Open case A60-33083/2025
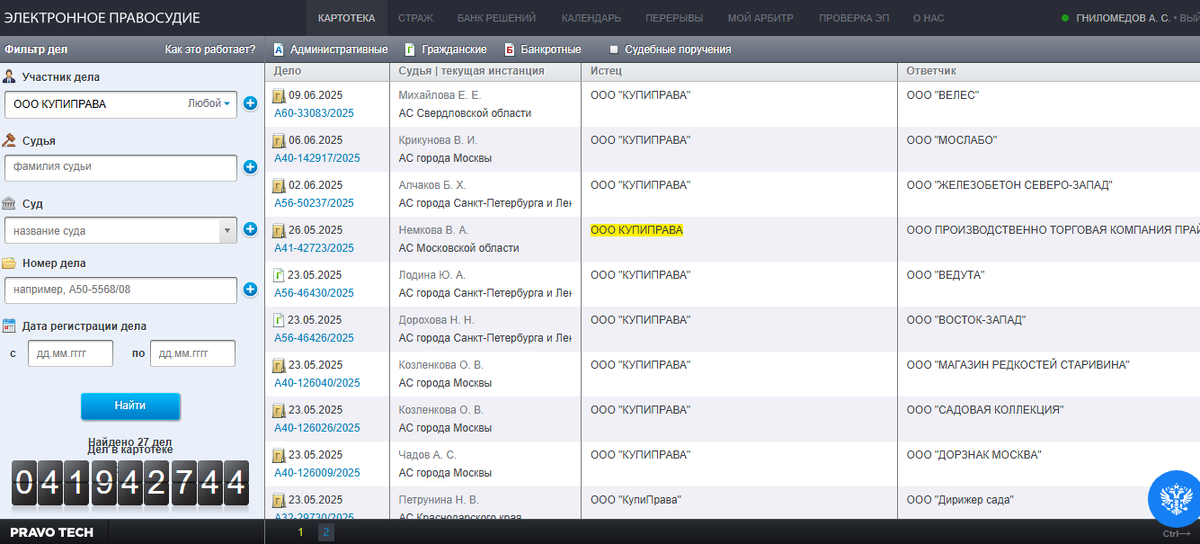Image resolution: width=1200 pixels, height=544 pixels. (x=314, y=113)
